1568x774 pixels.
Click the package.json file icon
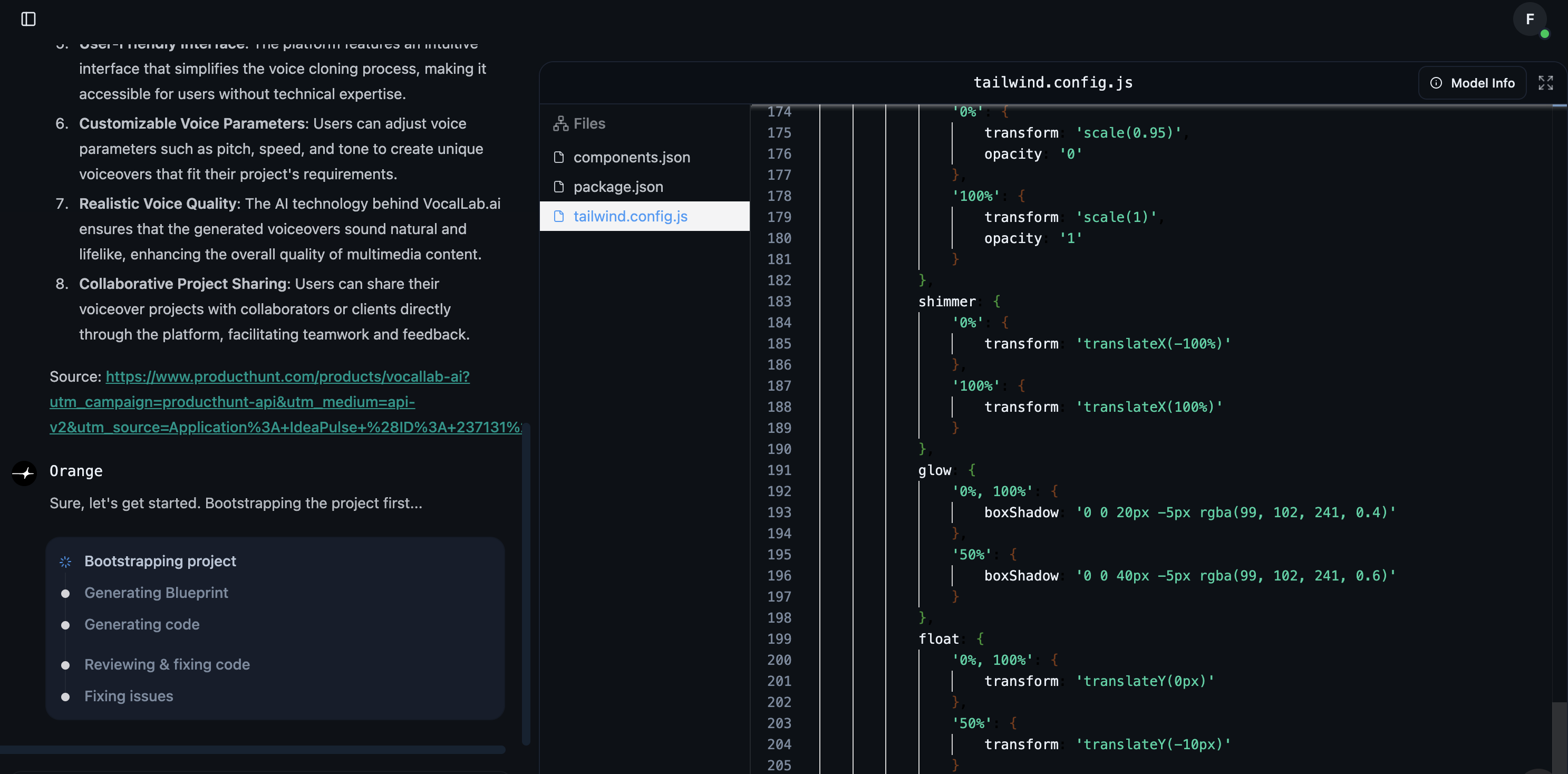pyautogui.click(x=559, y=187)
